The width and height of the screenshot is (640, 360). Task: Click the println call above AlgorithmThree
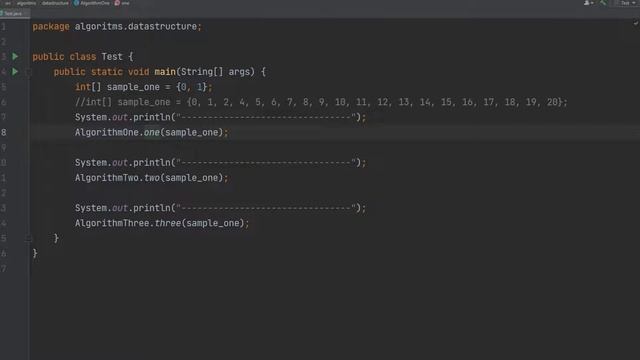(x=220, y=208)
